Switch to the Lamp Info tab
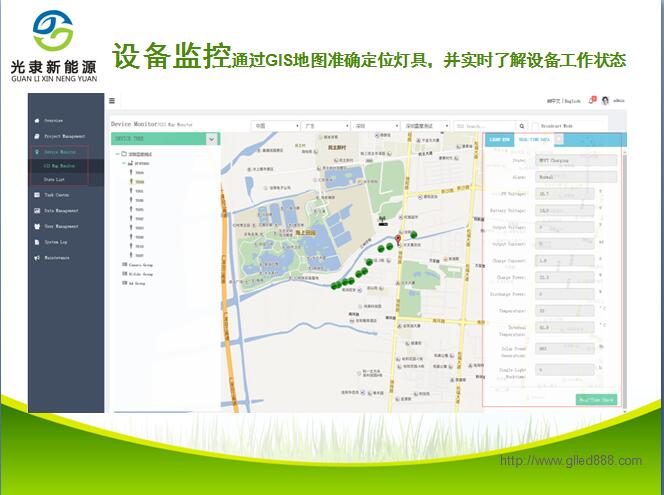The width and height of the screenshot is (664, 495). coord(500,139)
